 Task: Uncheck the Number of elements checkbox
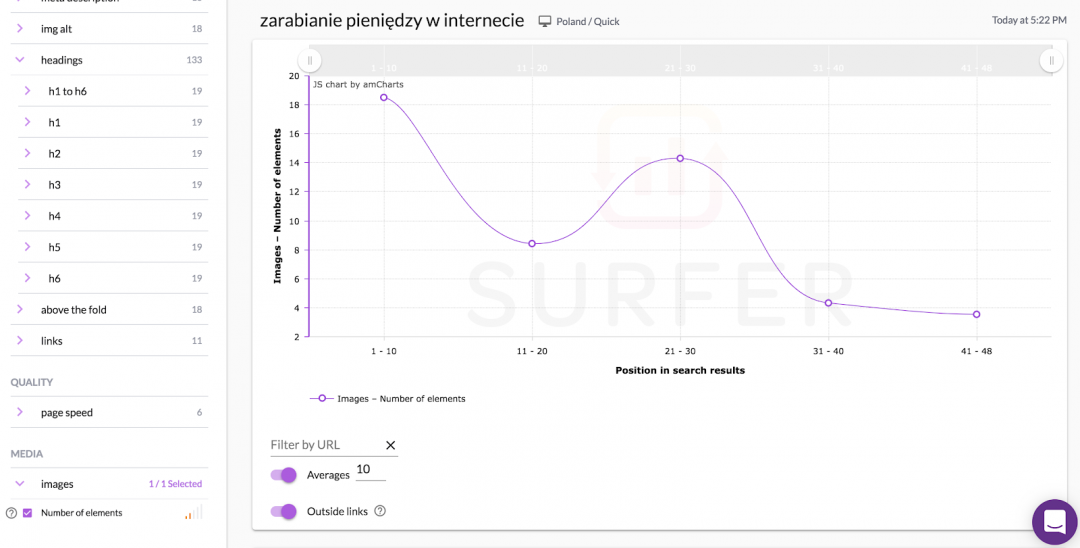point(27,513)
